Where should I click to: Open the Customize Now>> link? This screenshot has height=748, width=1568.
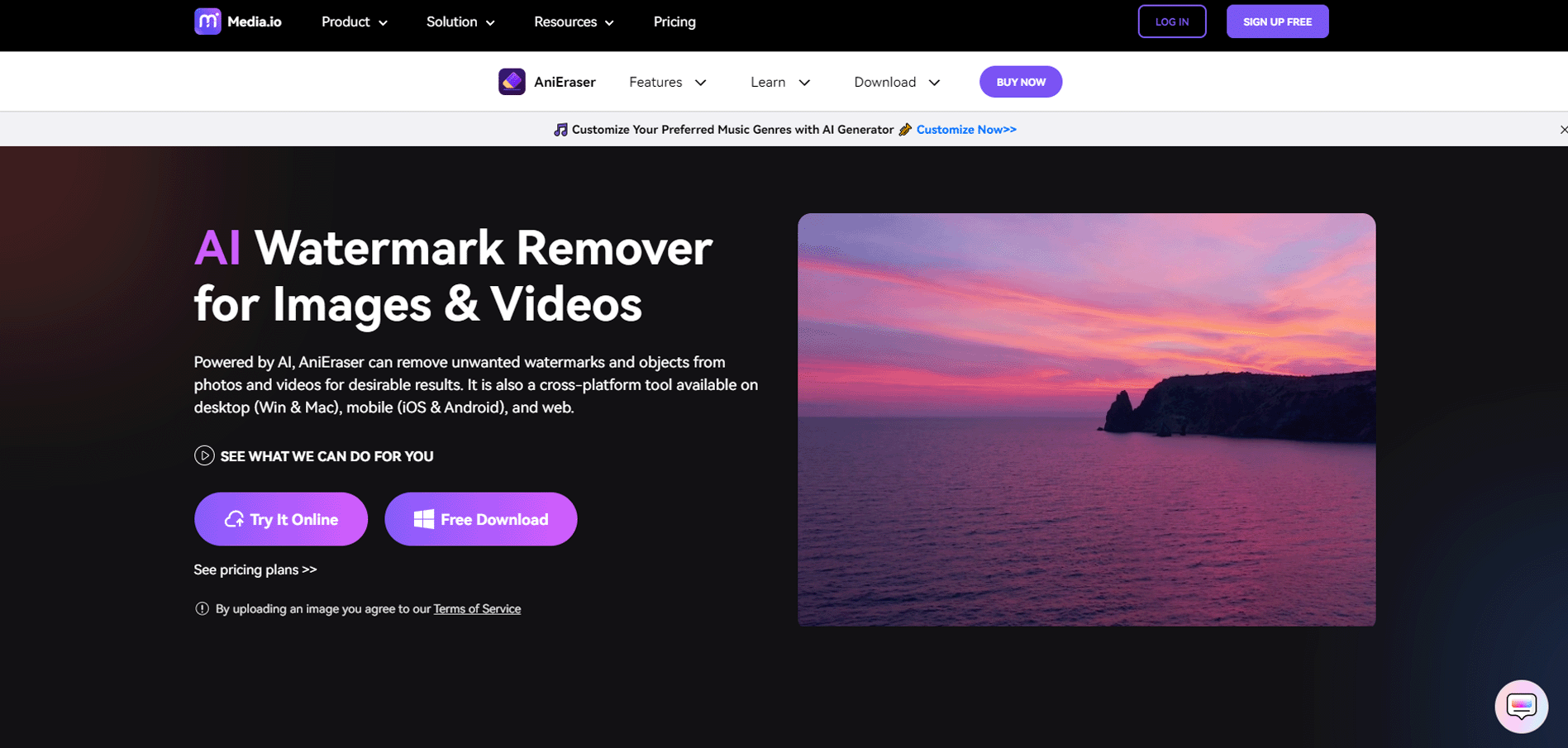click(966, 130)
